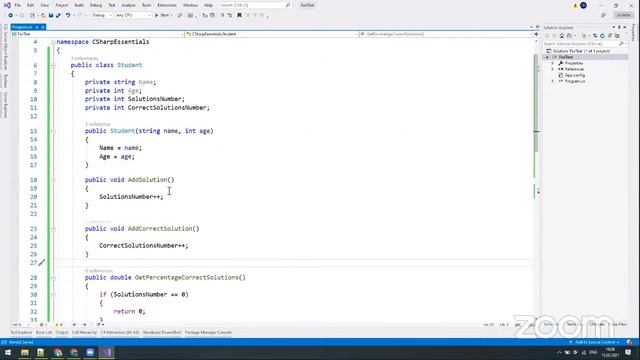Click Solution Explorer collapse all icon
This screenshot has height=360, width=640.
[x=610, y=36]
